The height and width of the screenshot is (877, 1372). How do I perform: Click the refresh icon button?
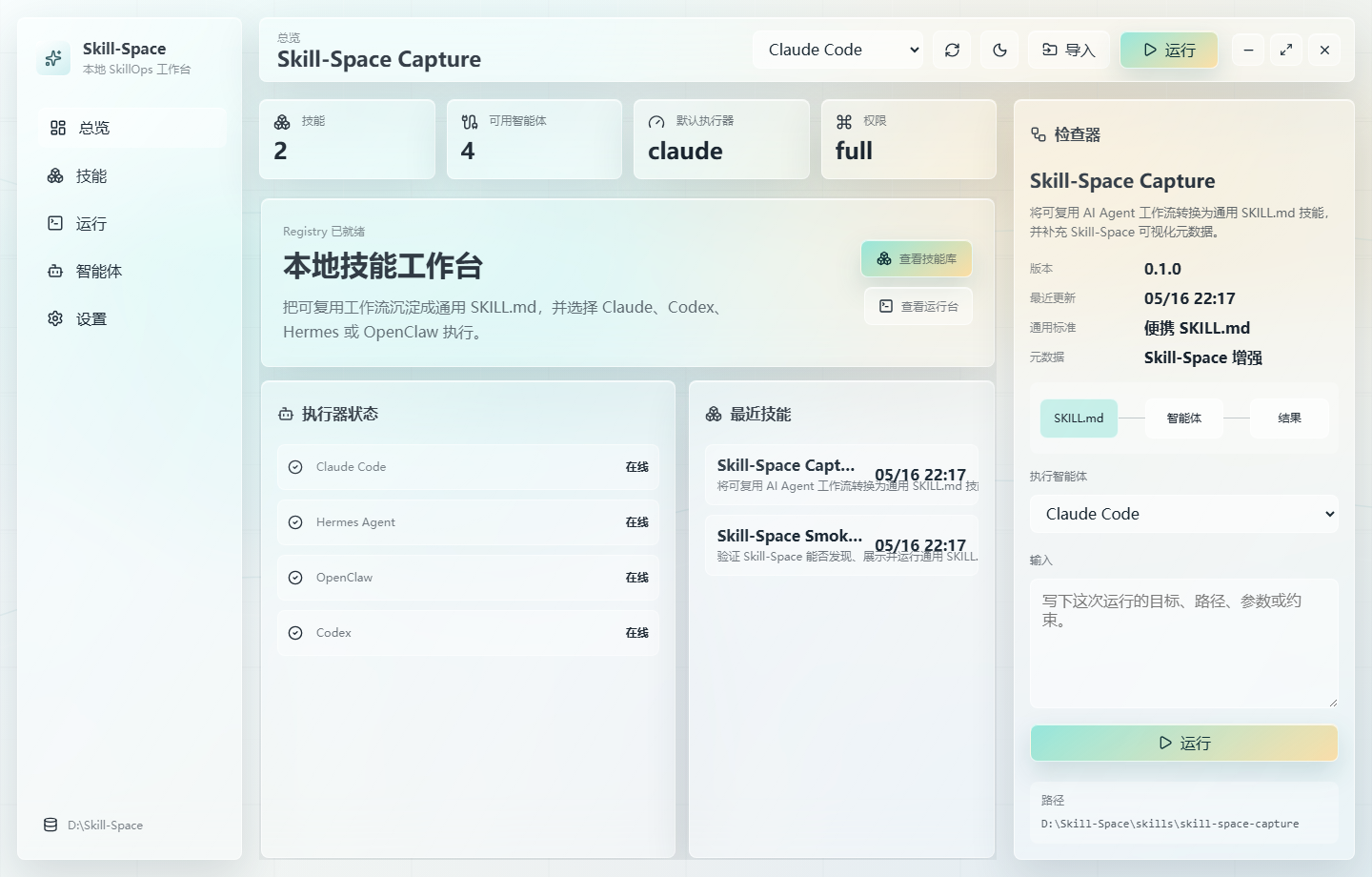(952, 50)
